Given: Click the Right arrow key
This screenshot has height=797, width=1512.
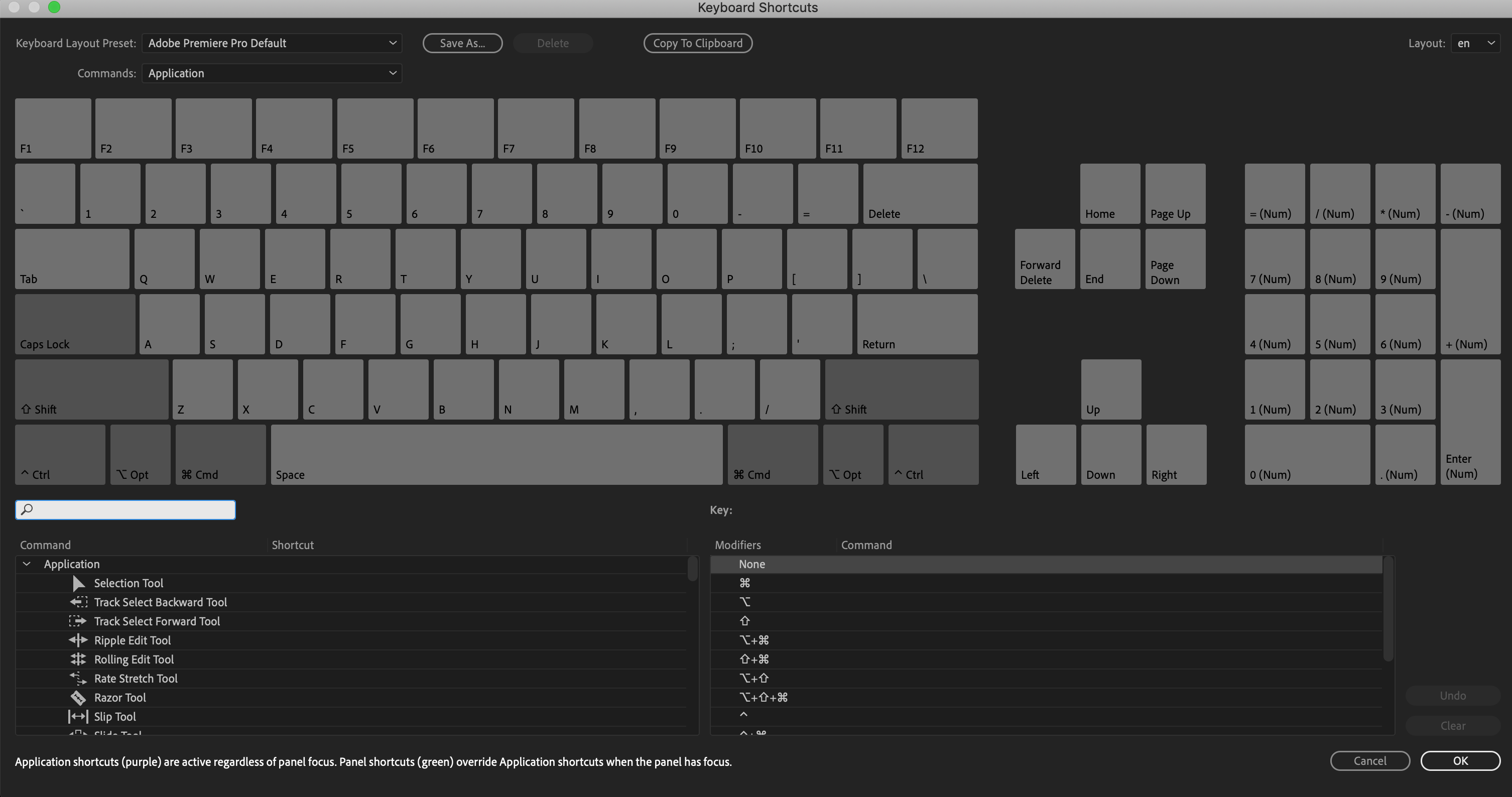Looking at the screenshot, I should [x=1176, y=454].
